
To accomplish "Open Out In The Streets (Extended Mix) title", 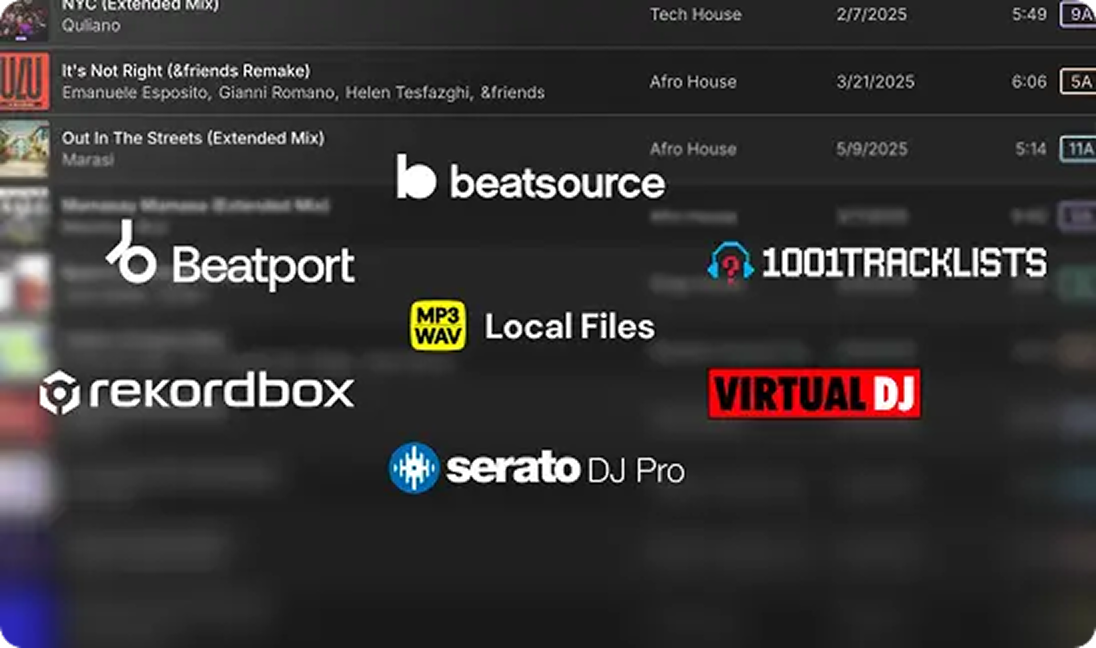I will (x=193, y=138).
